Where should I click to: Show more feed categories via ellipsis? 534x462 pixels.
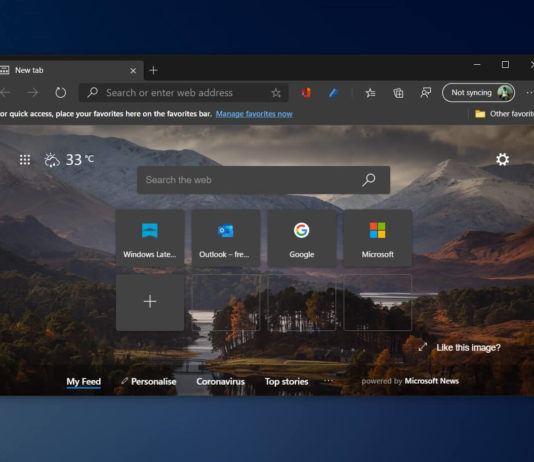pyautogui.click(x=328, y=381)
